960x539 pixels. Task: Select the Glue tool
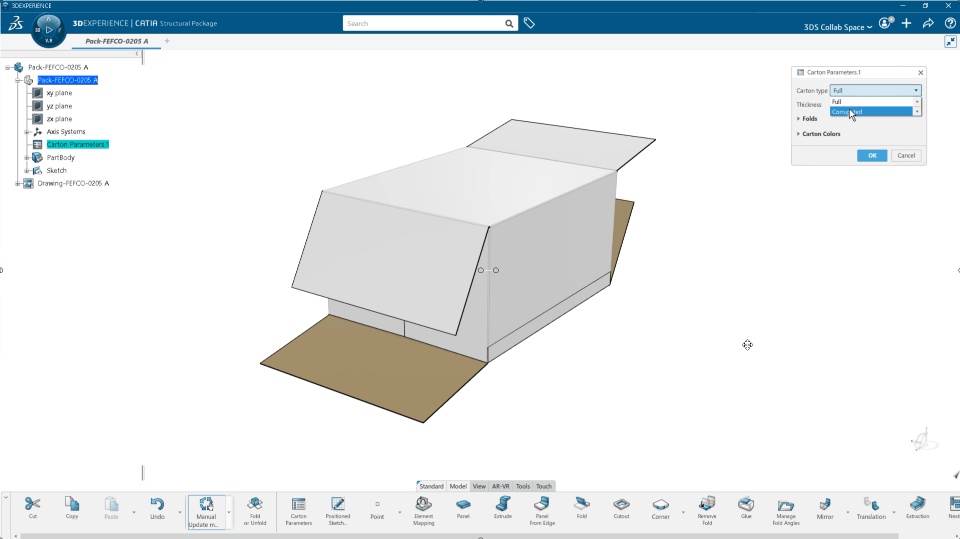coord(746,508)
